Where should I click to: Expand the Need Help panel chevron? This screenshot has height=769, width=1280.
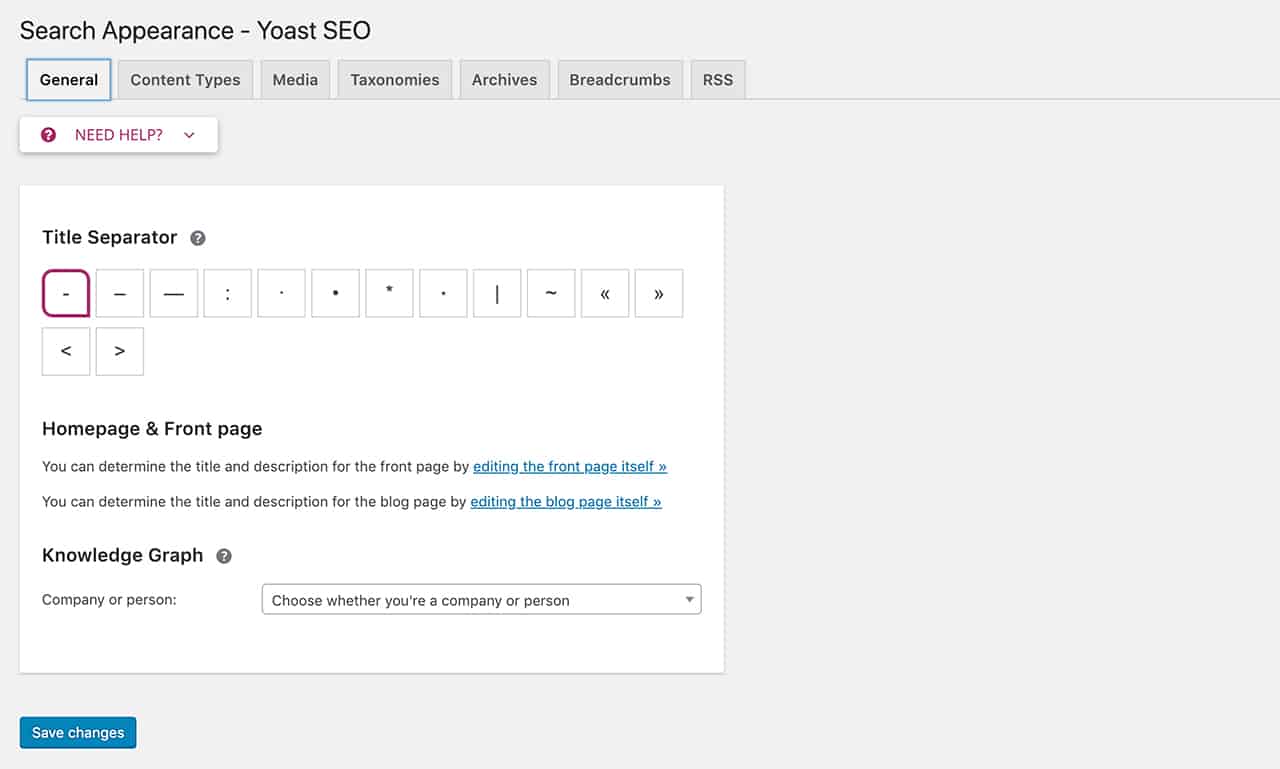(189, 135)
